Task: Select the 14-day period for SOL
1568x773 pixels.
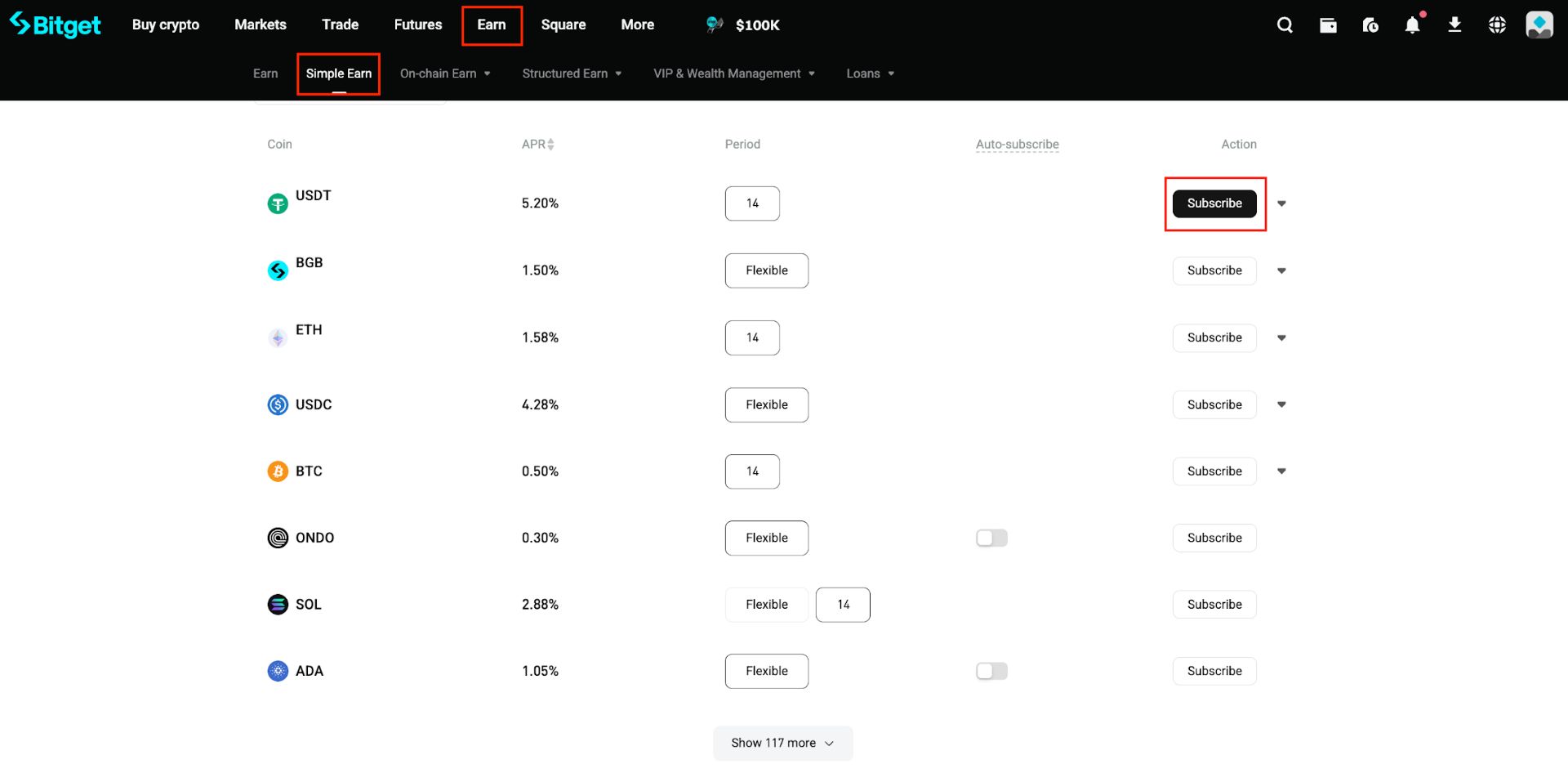Action: tap(843, 605)
